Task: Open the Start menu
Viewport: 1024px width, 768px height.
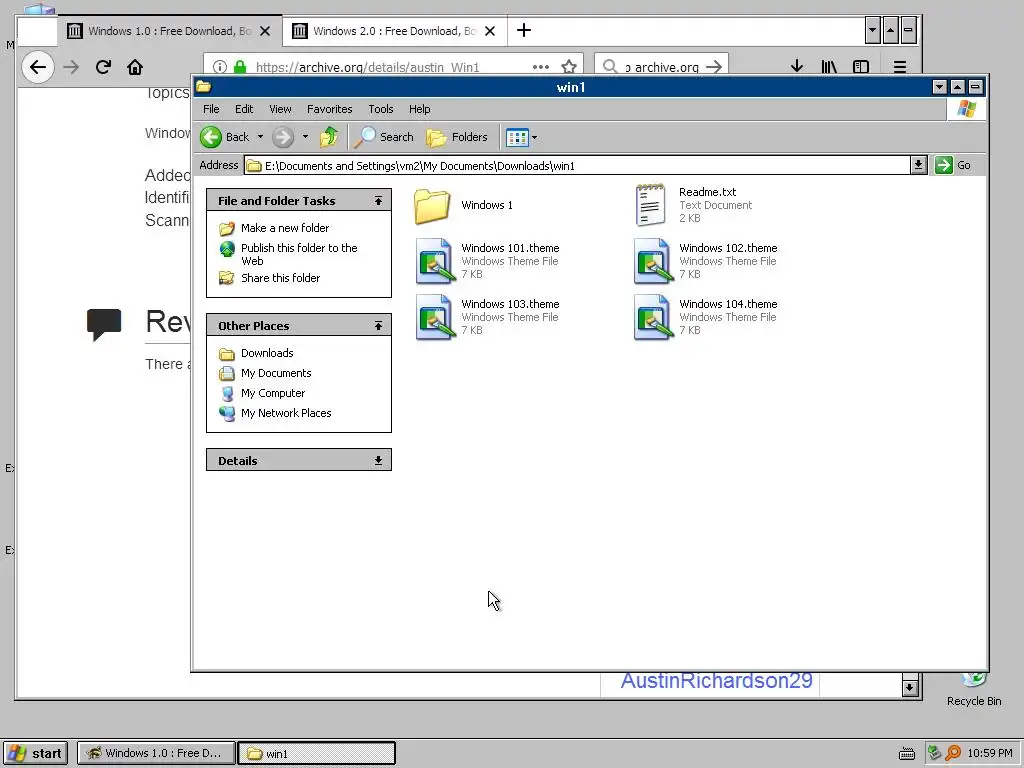Action: tap(35, 753)
